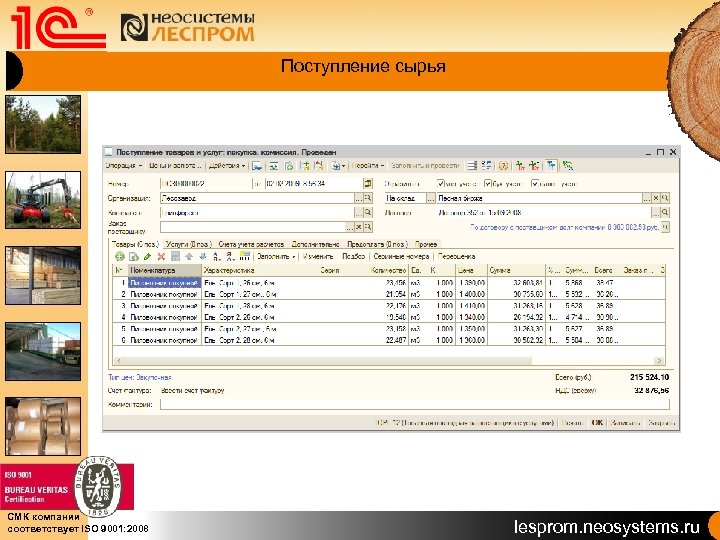Click ellipsis selector next to На склад
The image size is (720, 540).
coord(430,198)
